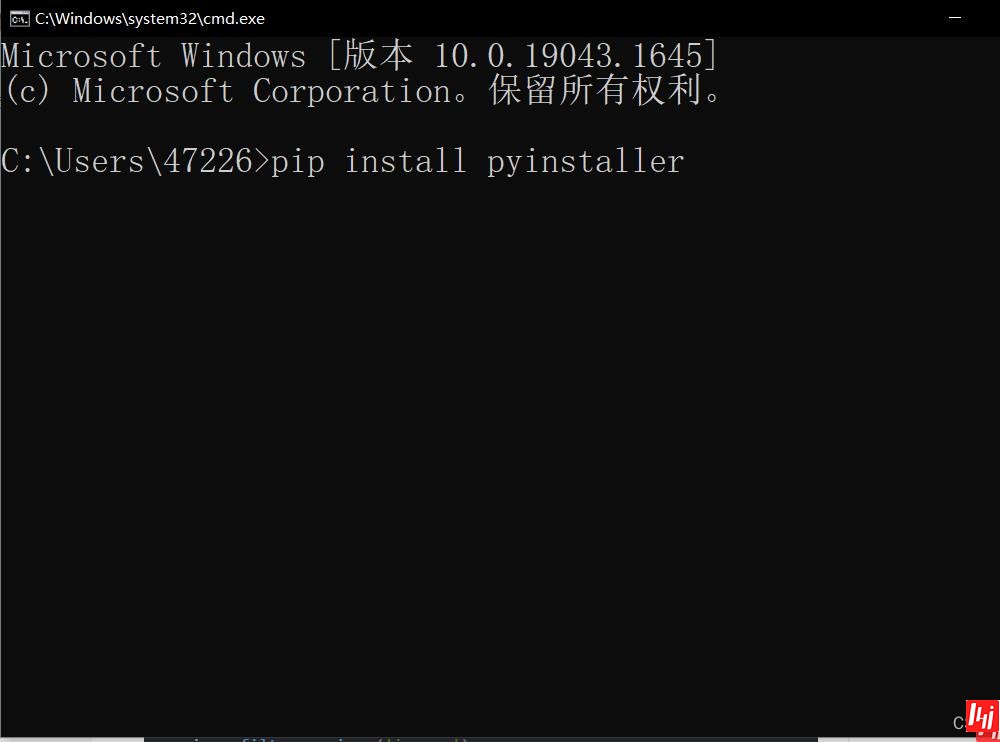Minimize the cmd.exe window
The image size is (1000, 742).
click(957, 18)
